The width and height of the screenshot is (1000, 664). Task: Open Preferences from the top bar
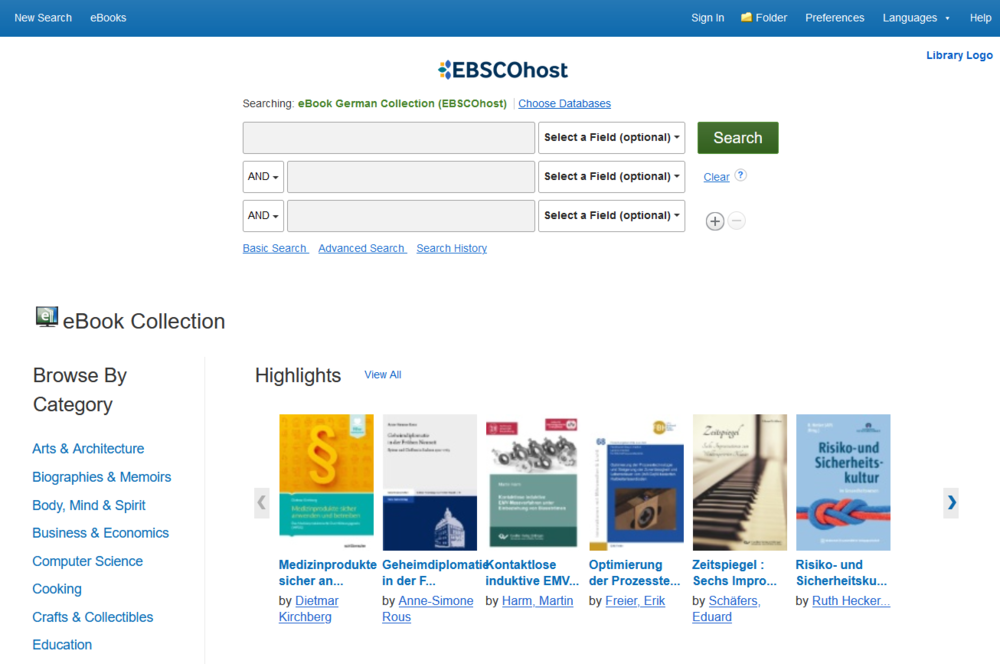pyautogui.click(x=834, y=18)
